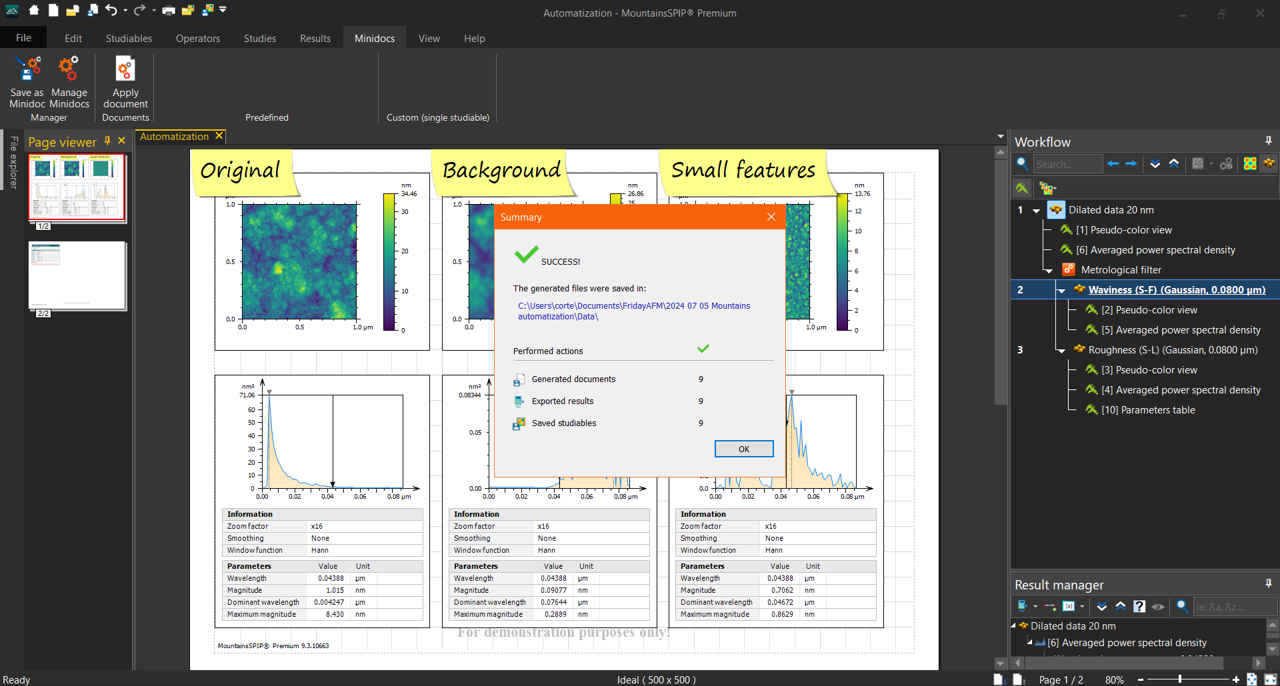Open the File menu

tap(23, 38)
